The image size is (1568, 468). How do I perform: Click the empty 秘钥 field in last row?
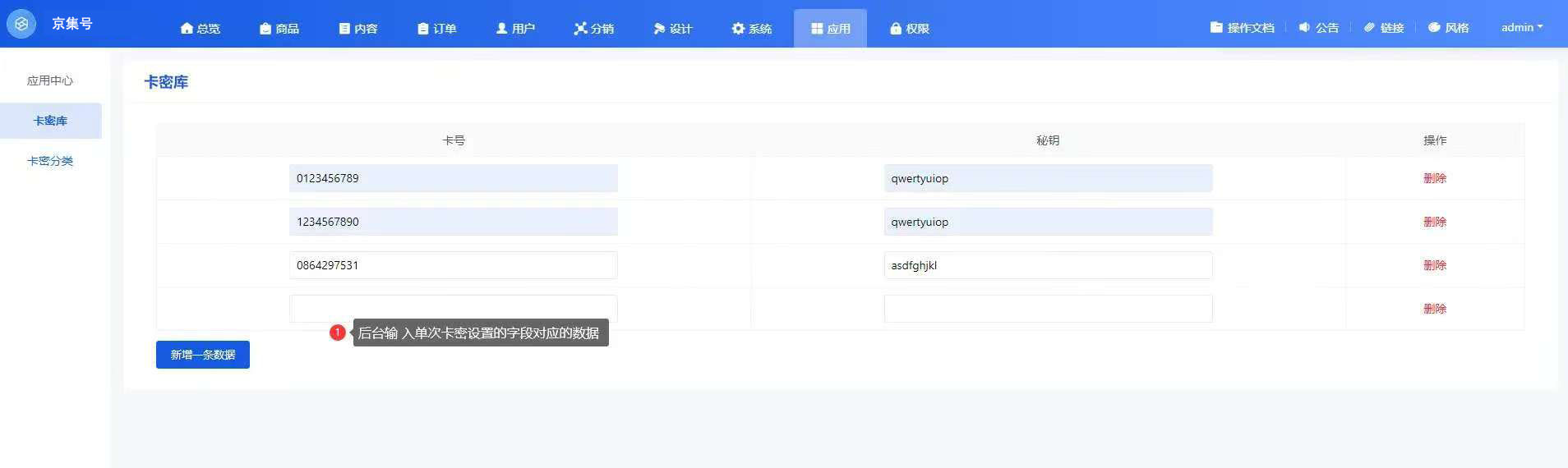pyautogui.click(x=1048, y=309)
